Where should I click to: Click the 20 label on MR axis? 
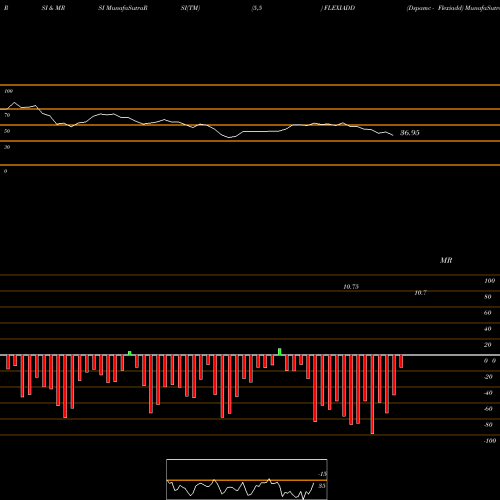pos(488,345)
